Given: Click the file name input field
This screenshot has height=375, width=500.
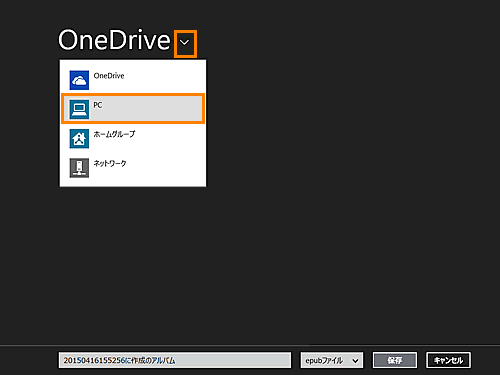Looking at the screenshot, I should (x=175, y=360).
